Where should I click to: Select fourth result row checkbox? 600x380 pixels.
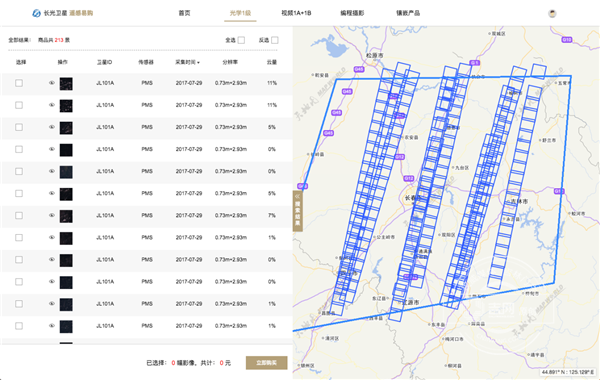click(19, 149)
